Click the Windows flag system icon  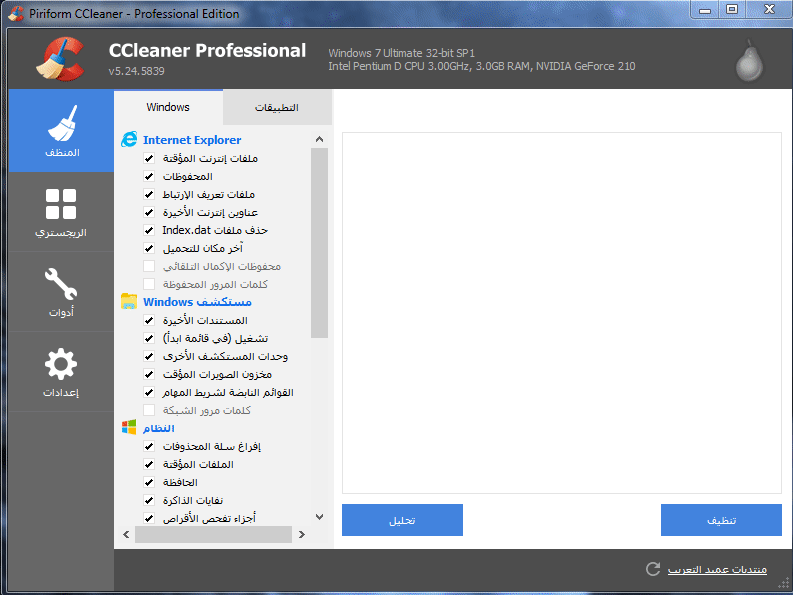coord(129,427)
